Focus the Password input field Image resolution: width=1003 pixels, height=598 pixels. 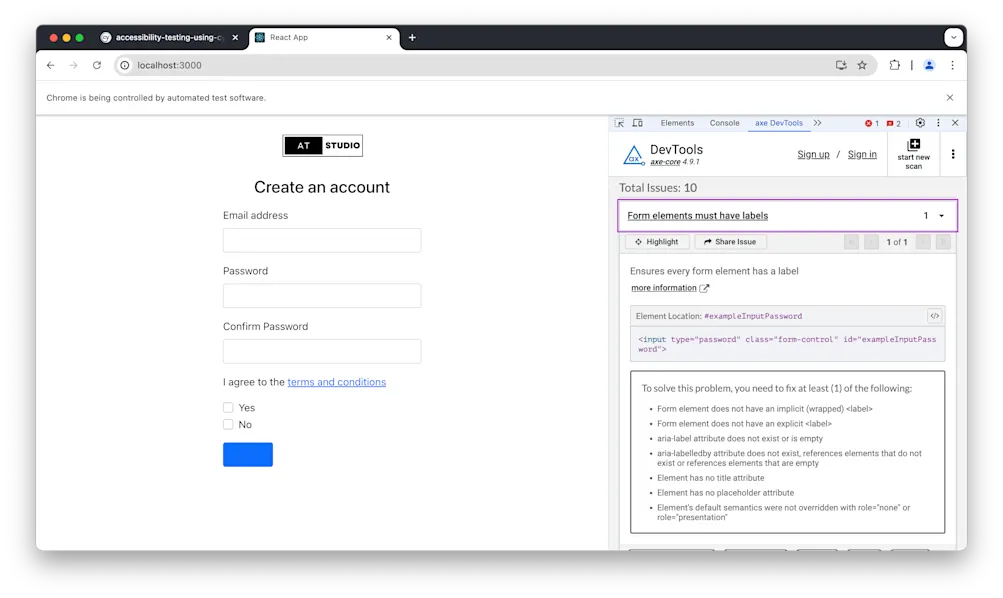pyautogui.click(x=322, y=295)
